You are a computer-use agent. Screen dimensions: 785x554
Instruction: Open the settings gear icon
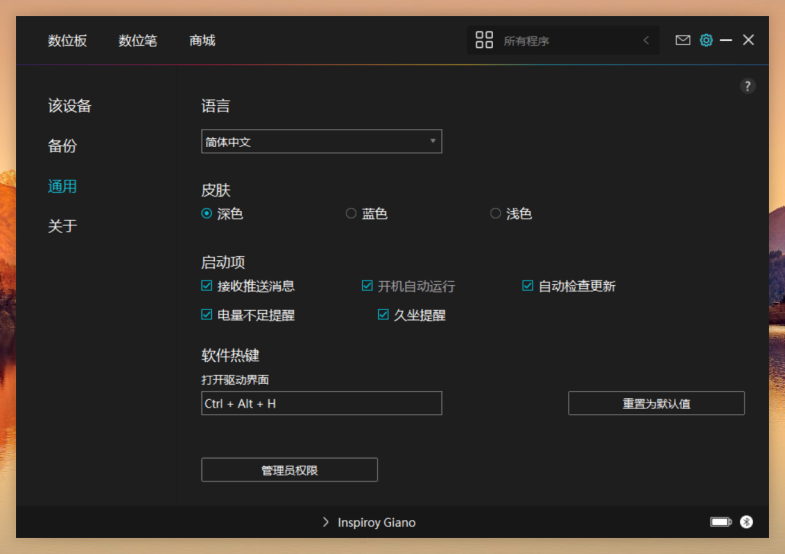(x=706, y=40)
